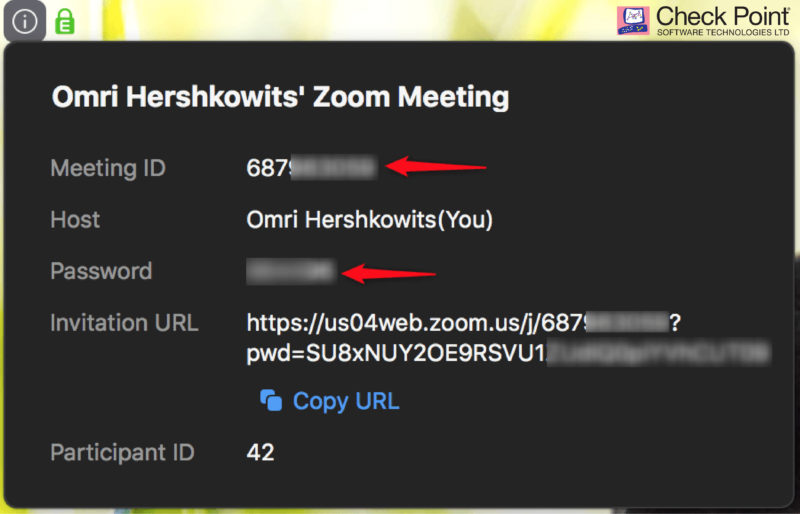Click the green encryption lock icon

click(x=65, y=21)
